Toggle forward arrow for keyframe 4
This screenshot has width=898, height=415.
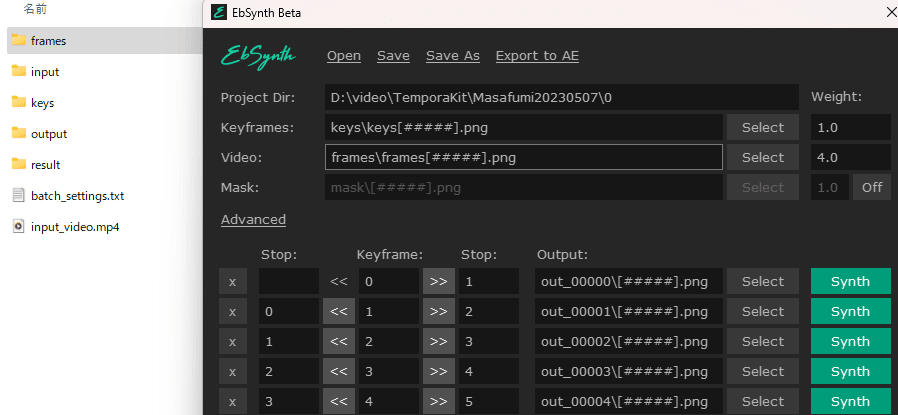439,401
